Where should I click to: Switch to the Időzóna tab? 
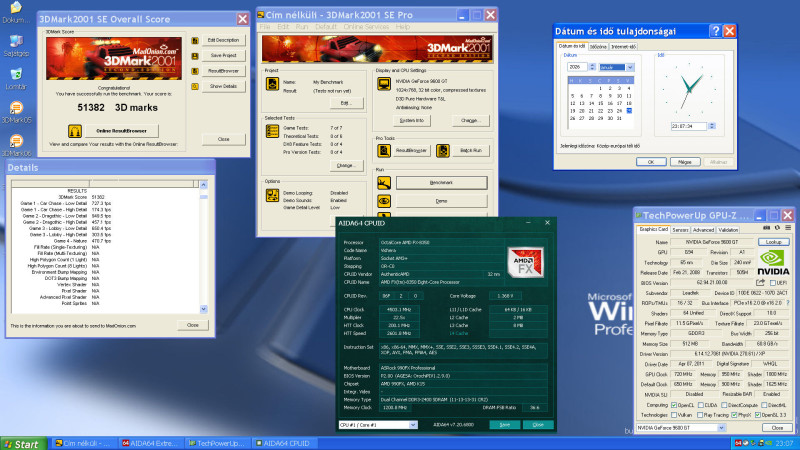pos(598,47)
